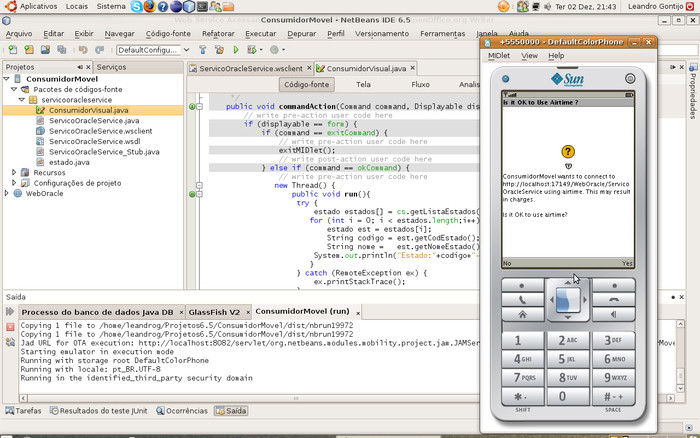Run the main project with green arrow
700x438 pixels.
point(236,50)
